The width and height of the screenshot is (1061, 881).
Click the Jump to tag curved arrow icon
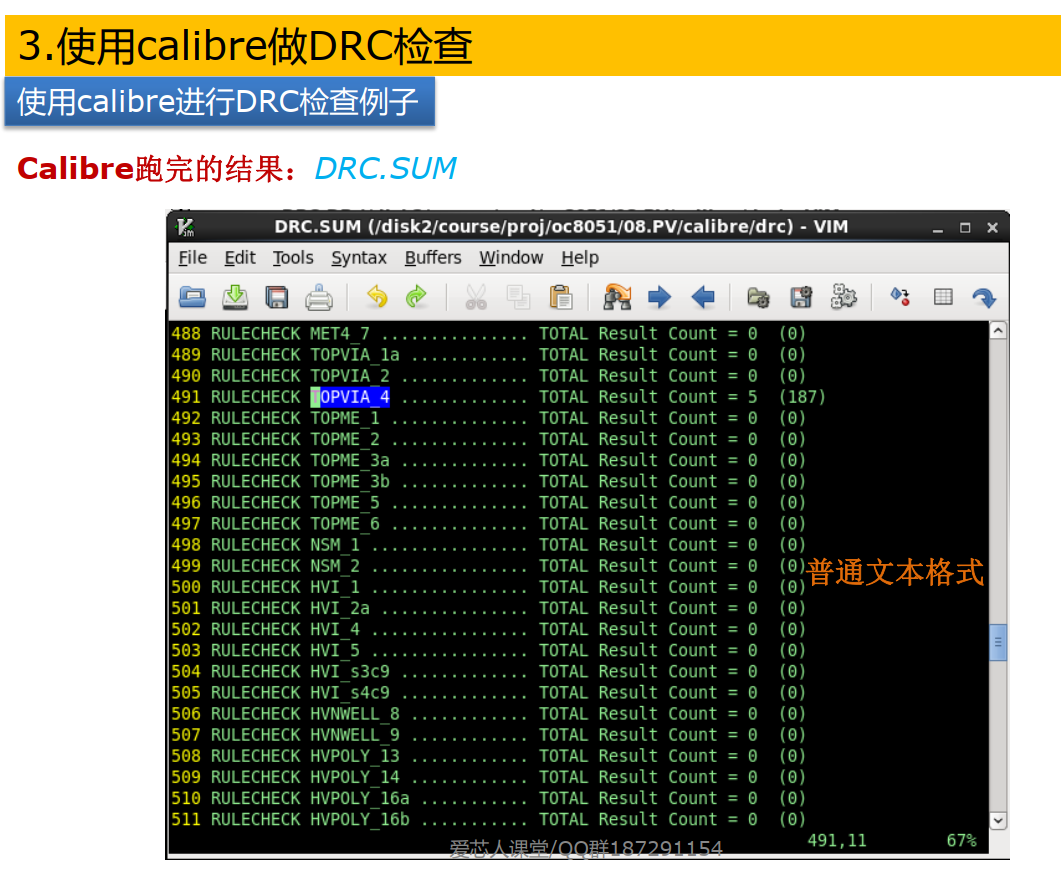(x=984, y=297)
